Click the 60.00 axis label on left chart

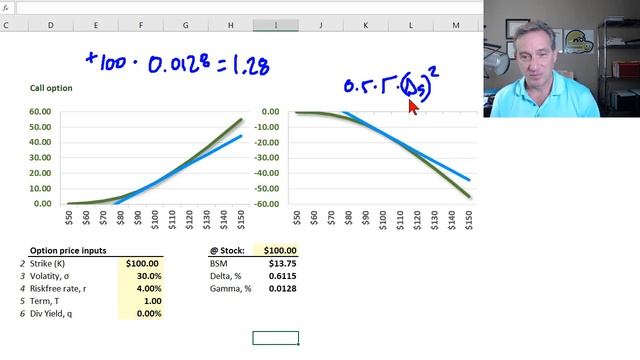pos(40,111)
